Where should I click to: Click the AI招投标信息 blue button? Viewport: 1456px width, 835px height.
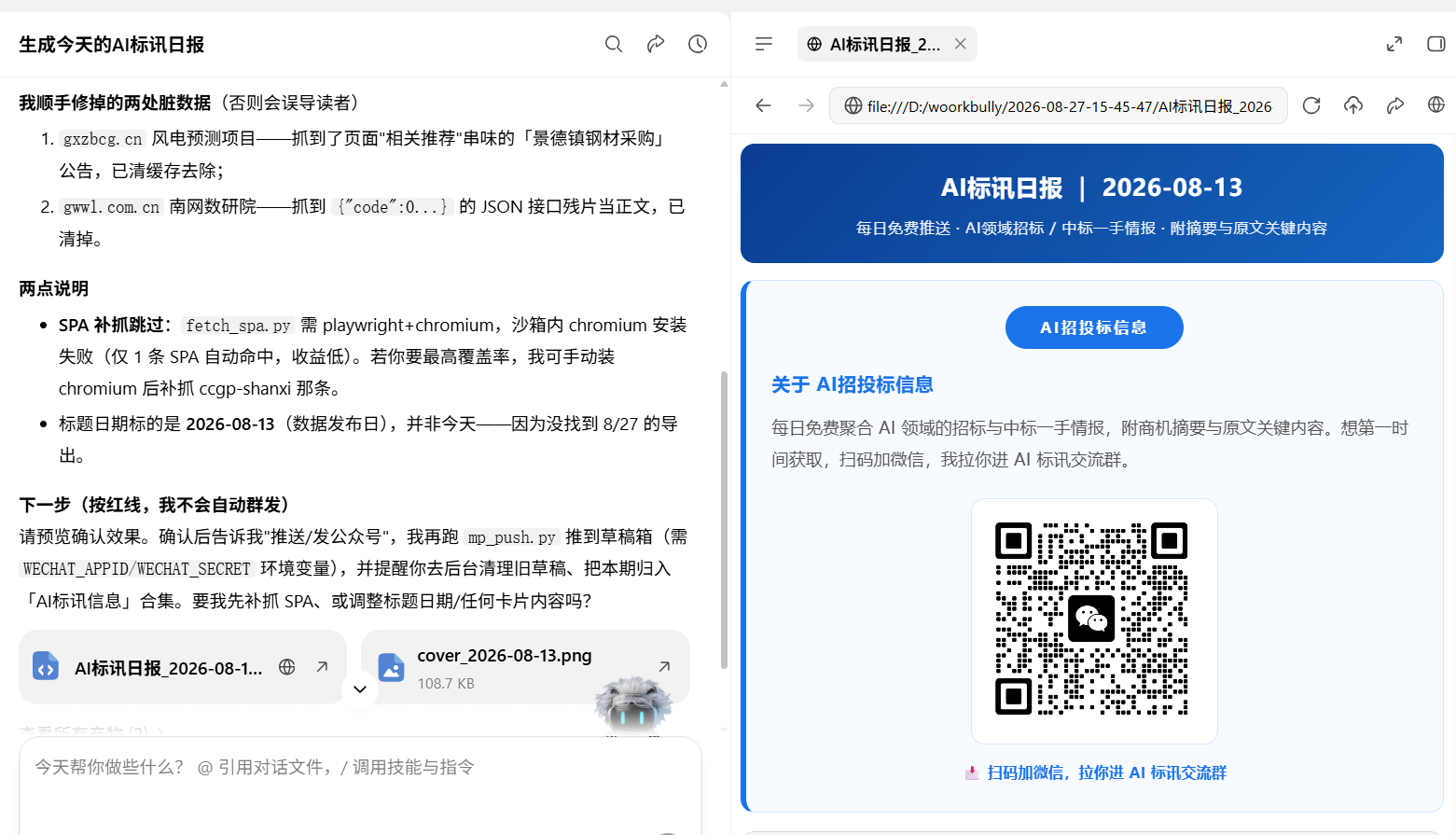(1094, 327)
